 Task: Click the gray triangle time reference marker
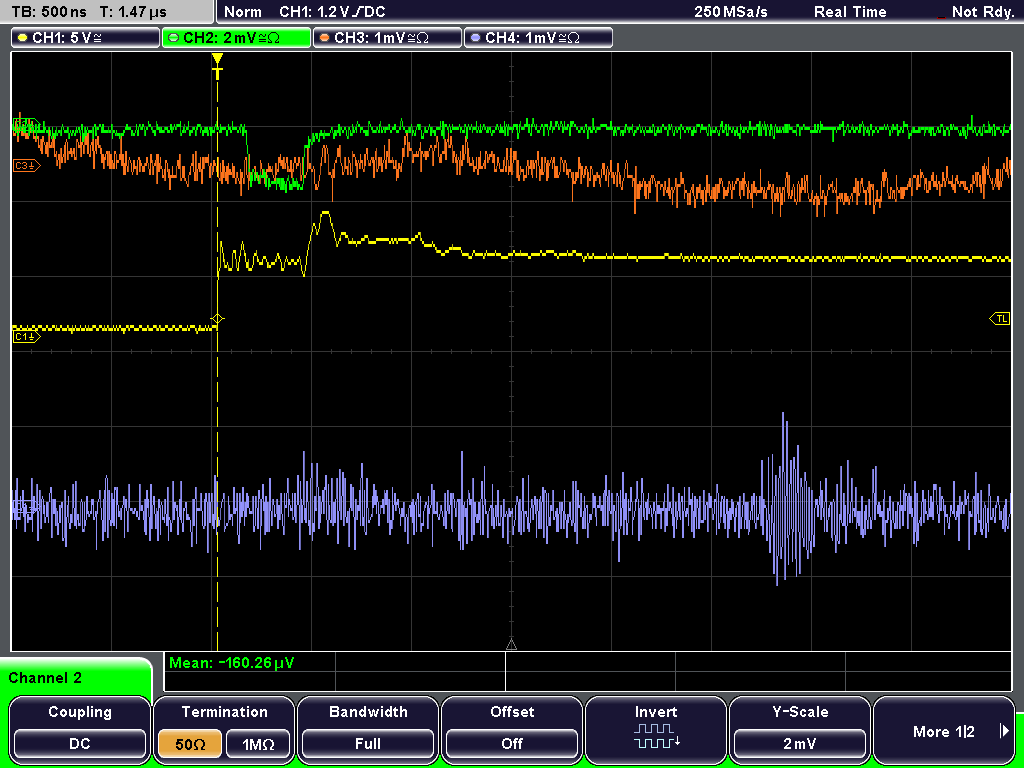511,645
